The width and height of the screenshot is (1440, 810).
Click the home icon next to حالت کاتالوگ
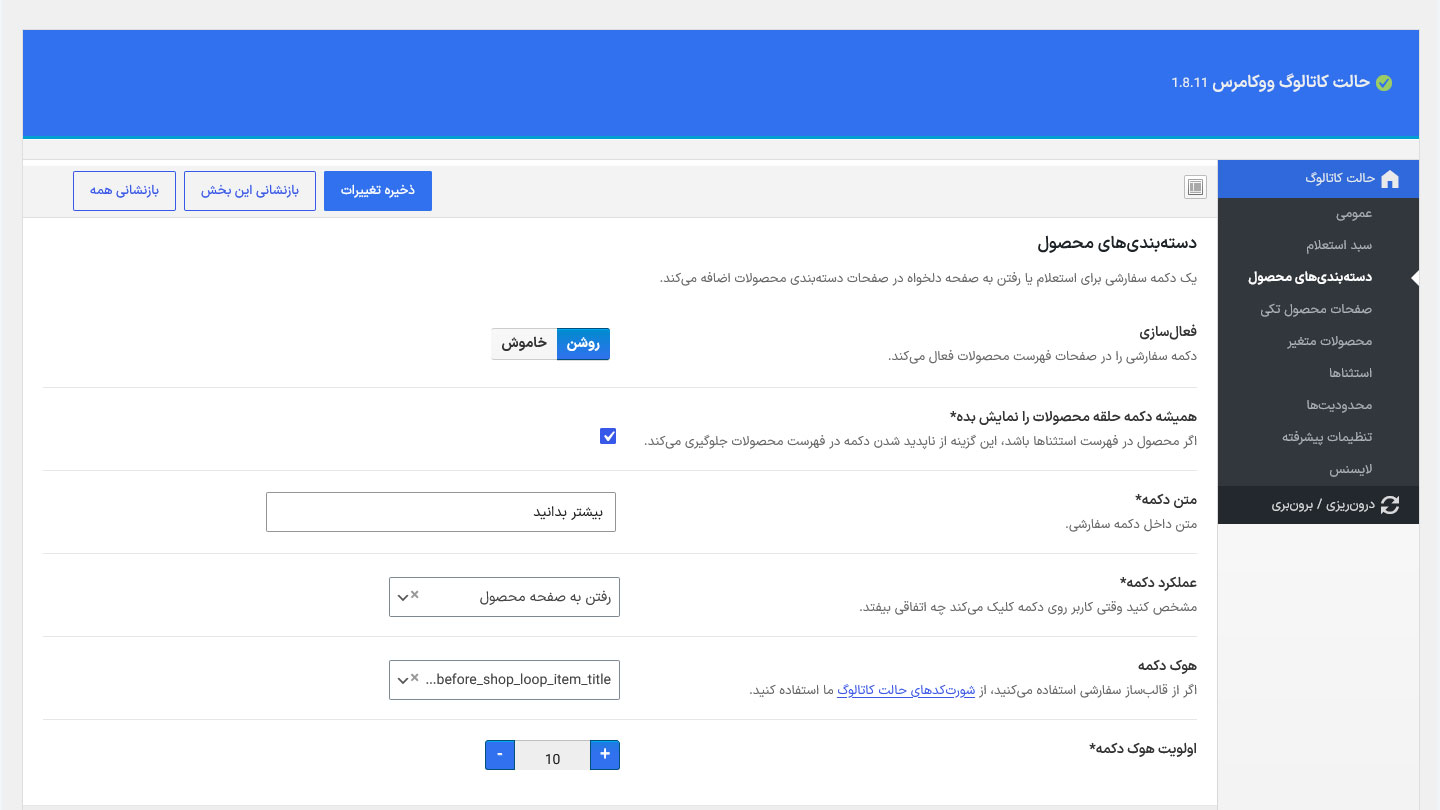tap(1389, 179)
